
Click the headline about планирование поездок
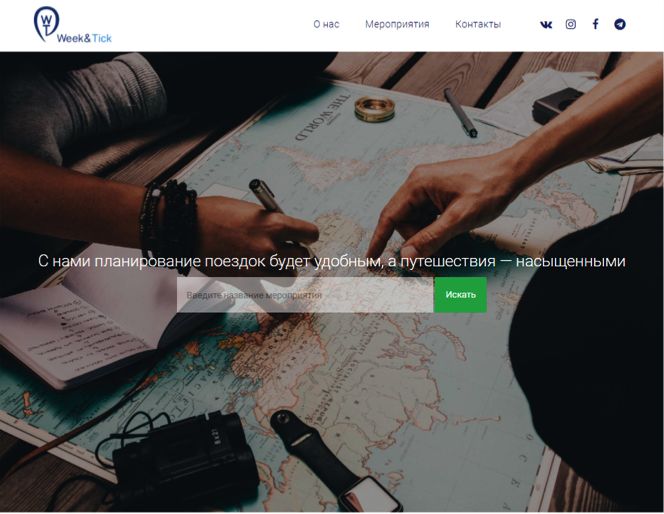(332, 261)
